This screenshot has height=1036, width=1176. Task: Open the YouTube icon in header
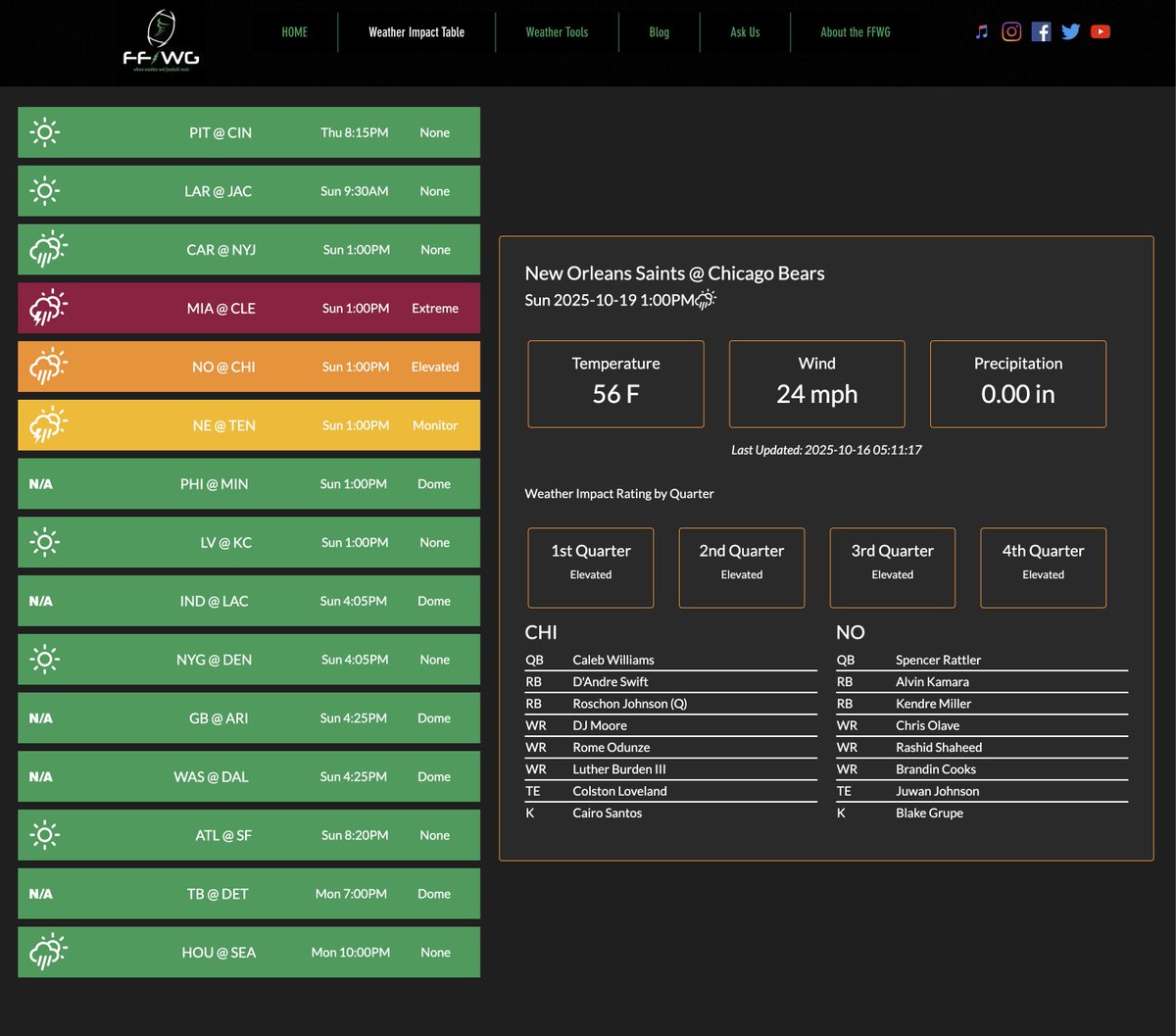[1101, 31]
